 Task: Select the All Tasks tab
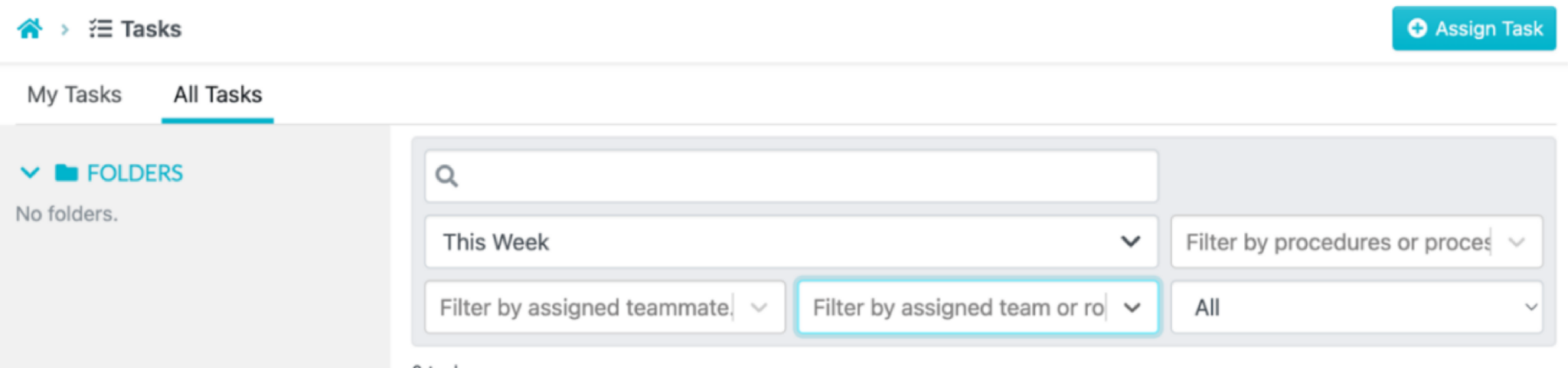[x=217, y=94]
